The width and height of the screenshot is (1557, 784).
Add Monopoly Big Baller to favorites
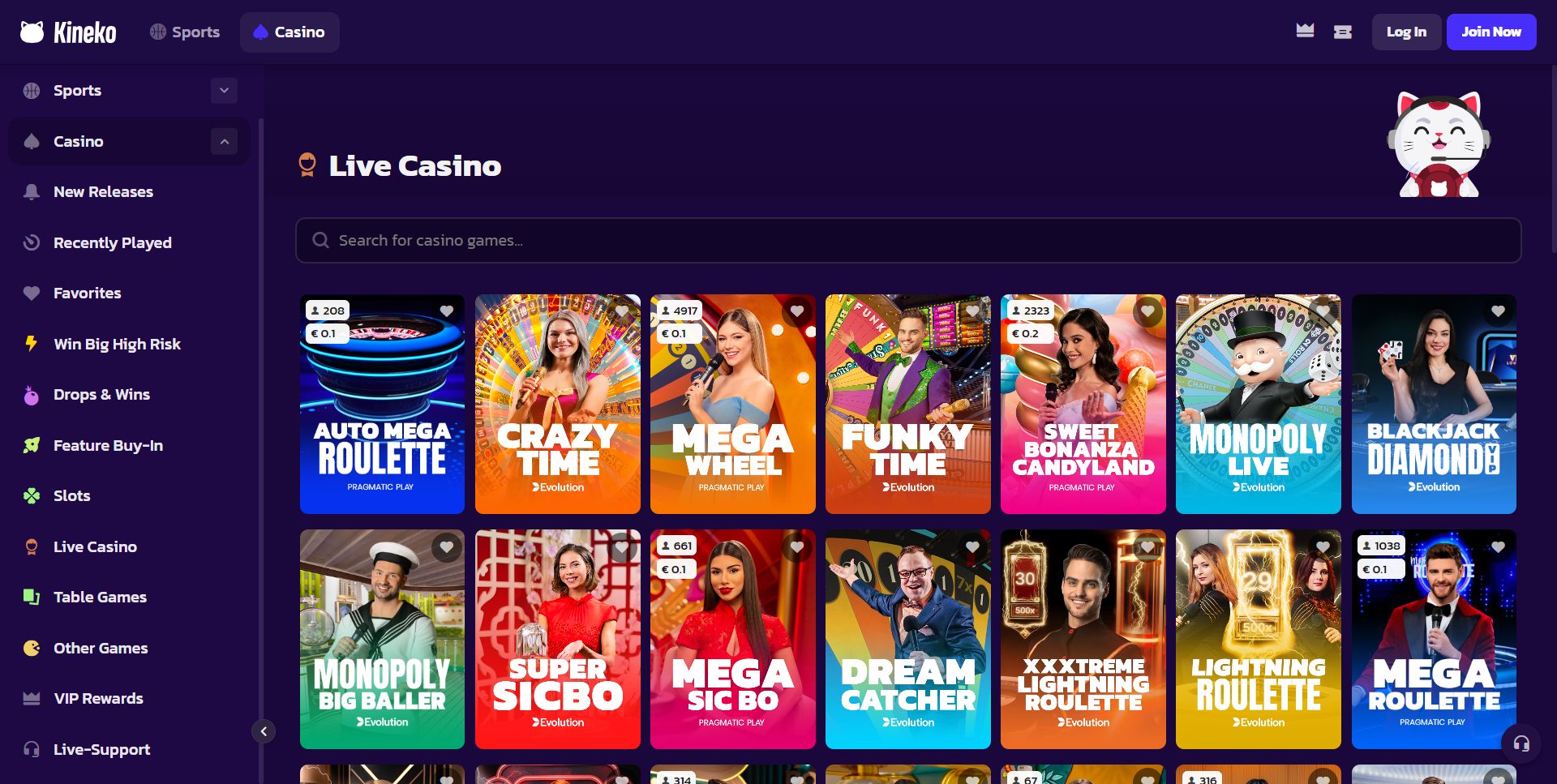(x=447, y=547)
